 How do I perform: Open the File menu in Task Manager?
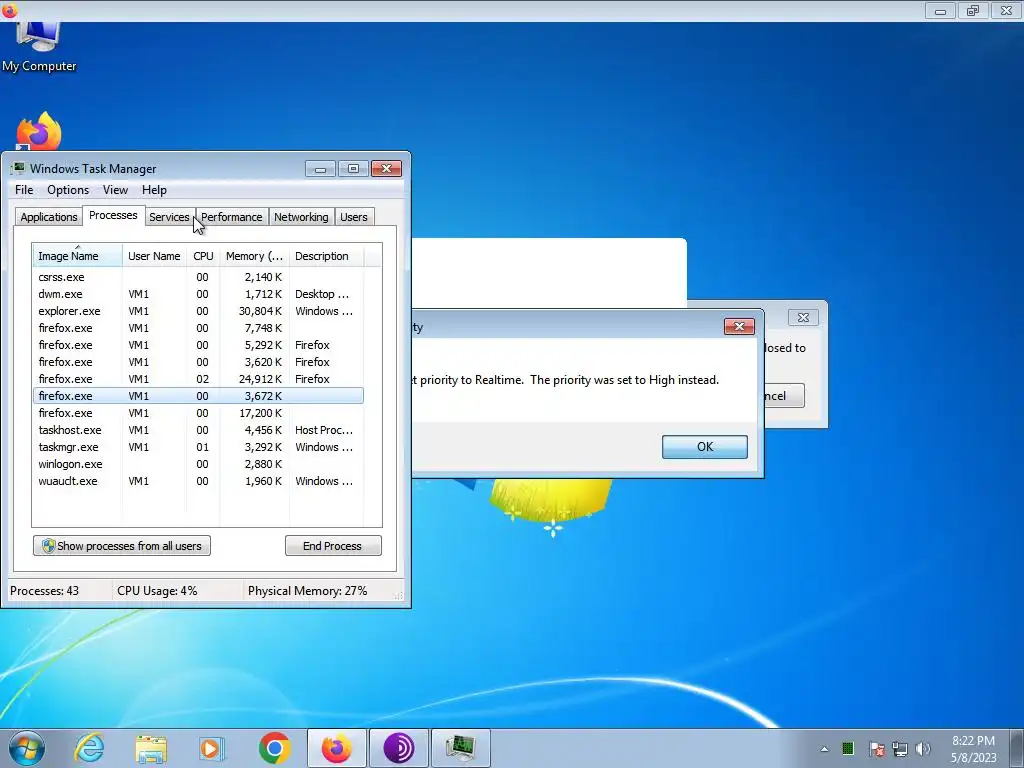(24, 190)
